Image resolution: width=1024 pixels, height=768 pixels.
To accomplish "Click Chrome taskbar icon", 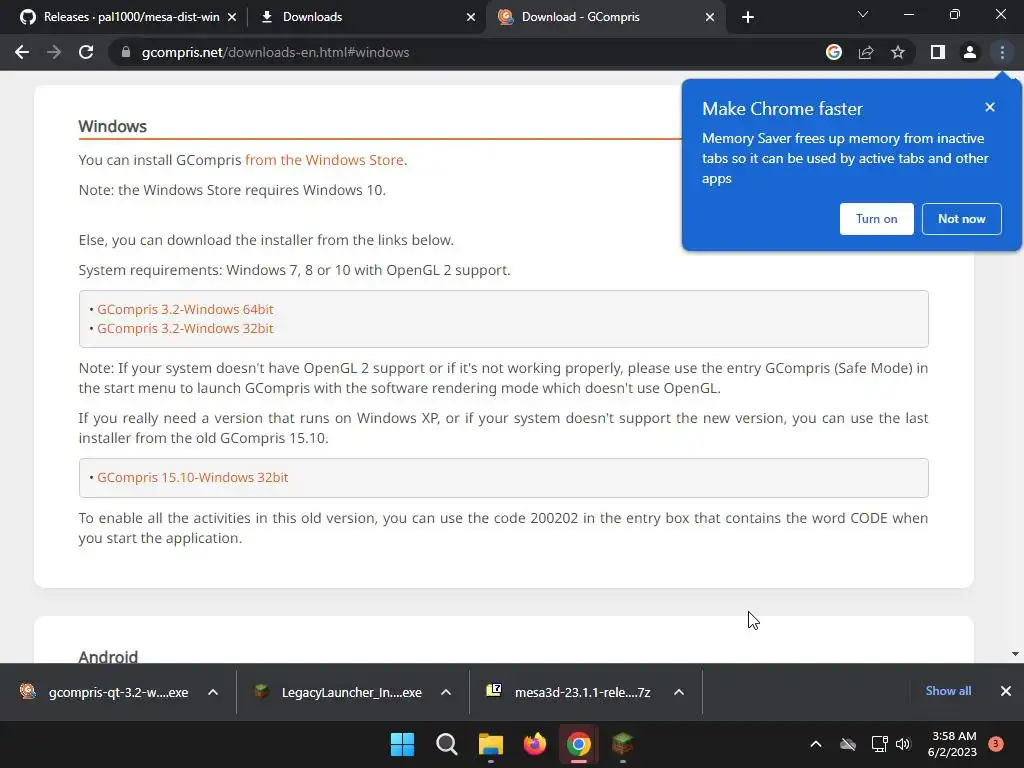I will click(x=579, y=744).
